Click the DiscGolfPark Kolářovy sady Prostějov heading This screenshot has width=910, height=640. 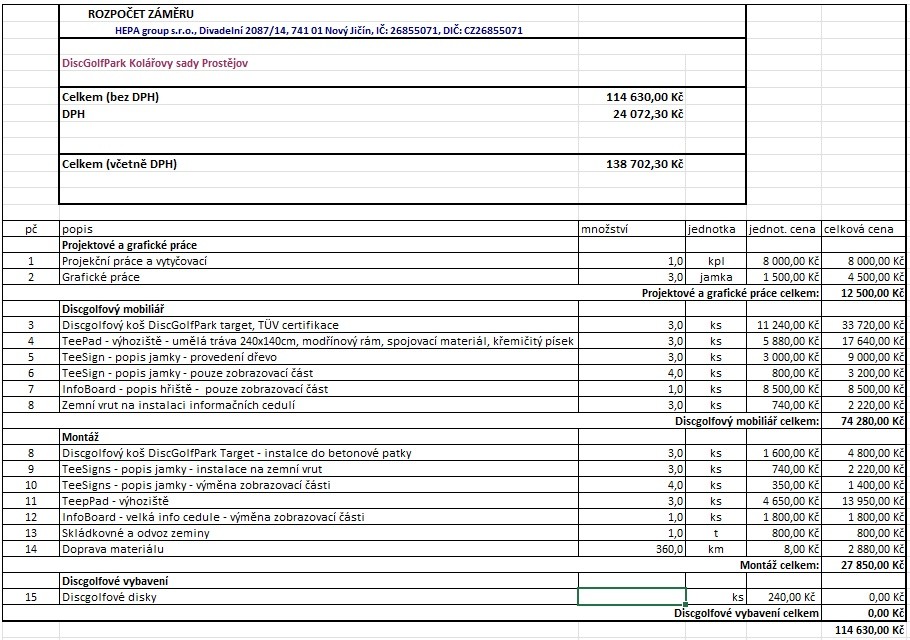[155, 63]
